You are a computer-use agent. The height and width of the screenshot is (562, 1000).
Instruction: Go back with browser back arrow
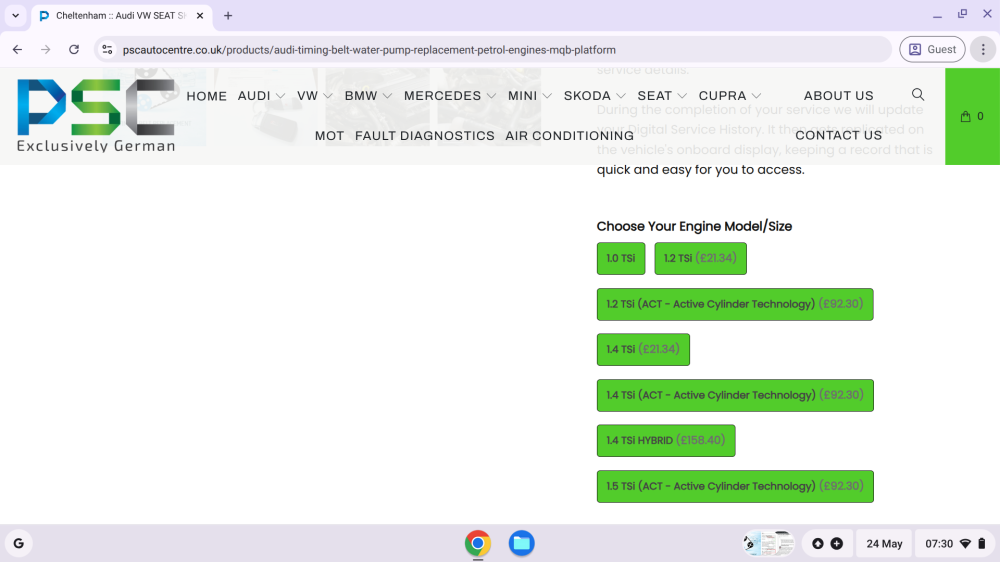tap(17, 49)
